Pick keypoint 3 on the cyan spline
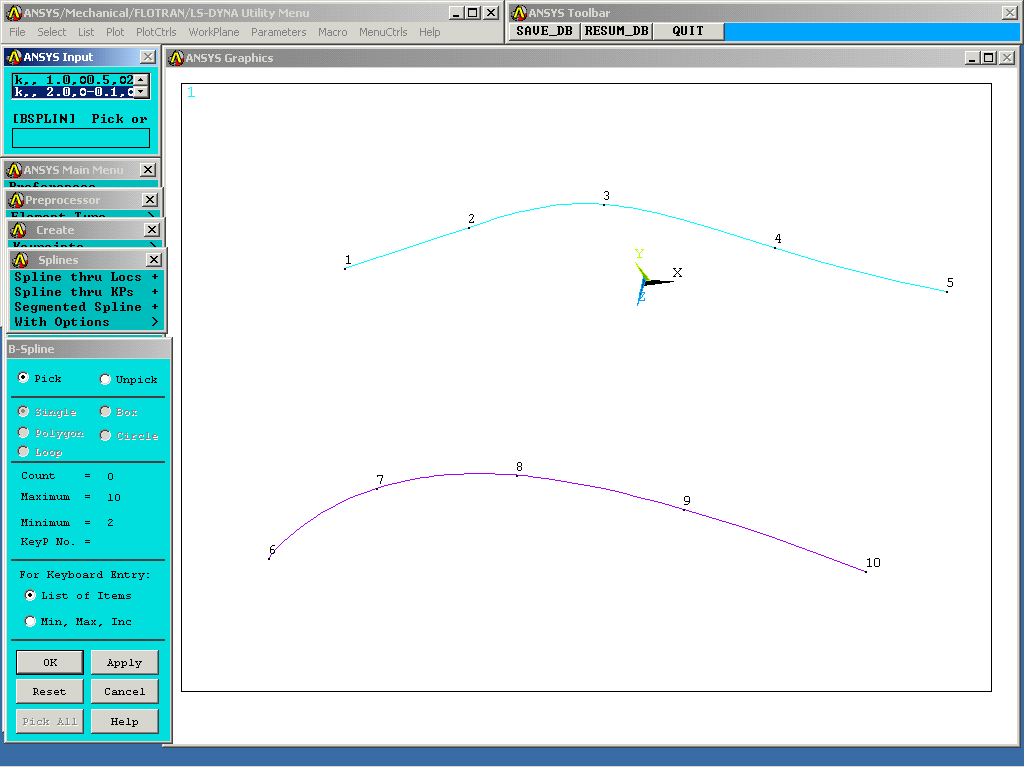The width and height of the screenshot is (1024, 768). coord(603,205)
